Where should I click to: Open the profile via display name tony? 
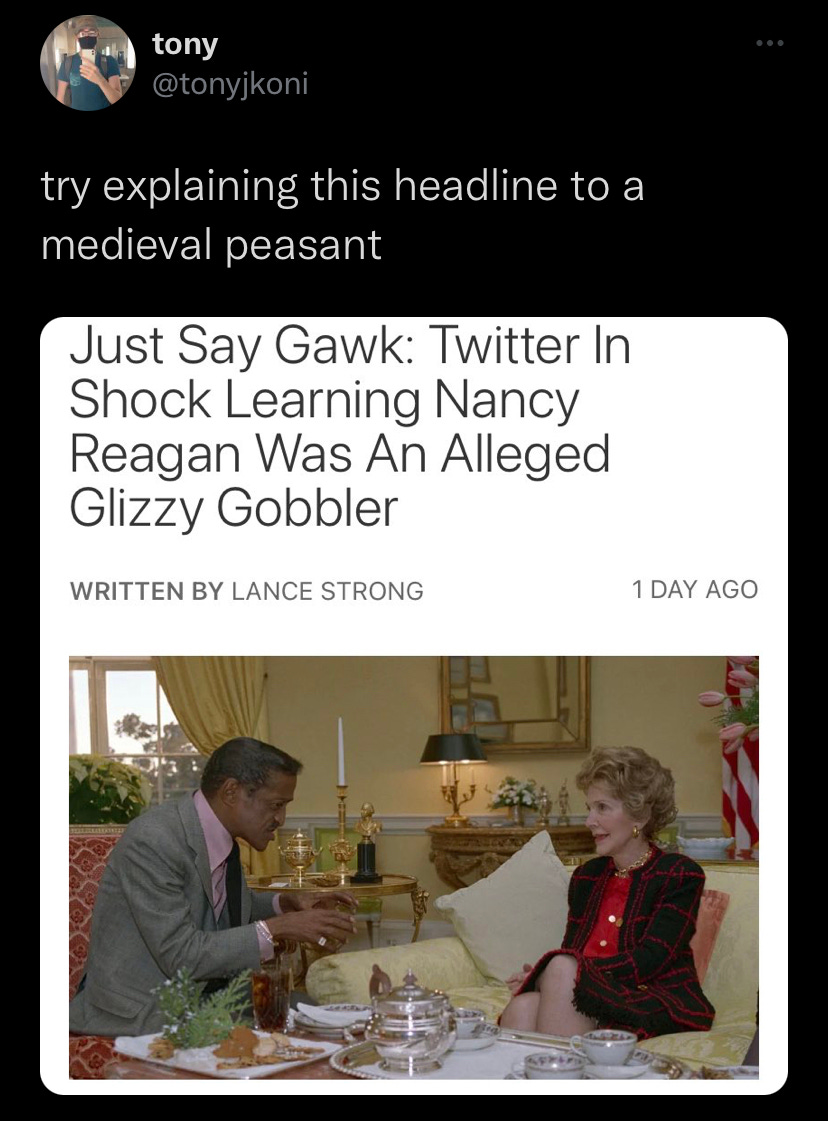coord(185,44)
